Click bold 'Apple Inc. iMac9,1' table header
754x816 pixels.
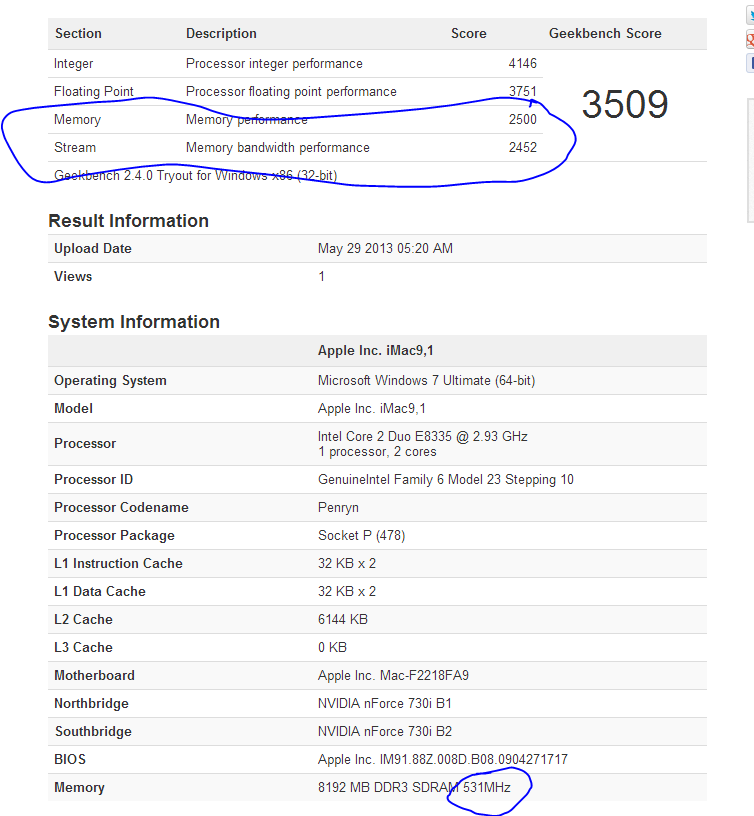click(x=376, y=351)
